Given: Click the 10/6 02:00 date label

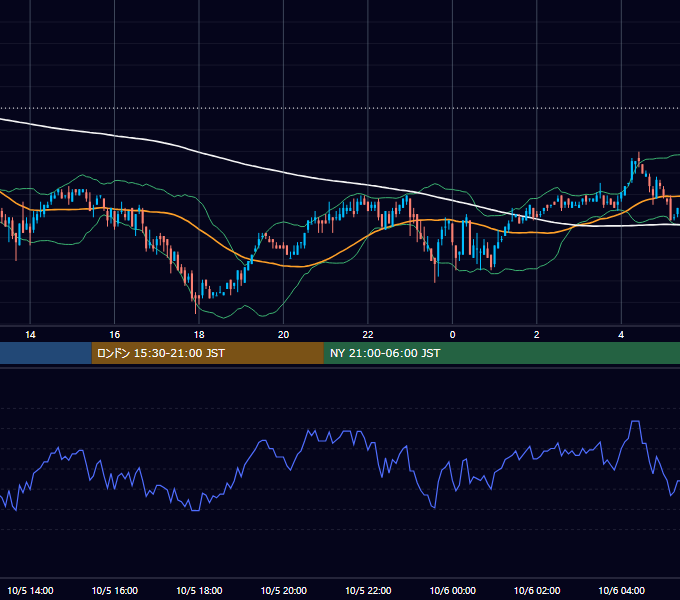Looking at the screenshot, I should (537, 590).
